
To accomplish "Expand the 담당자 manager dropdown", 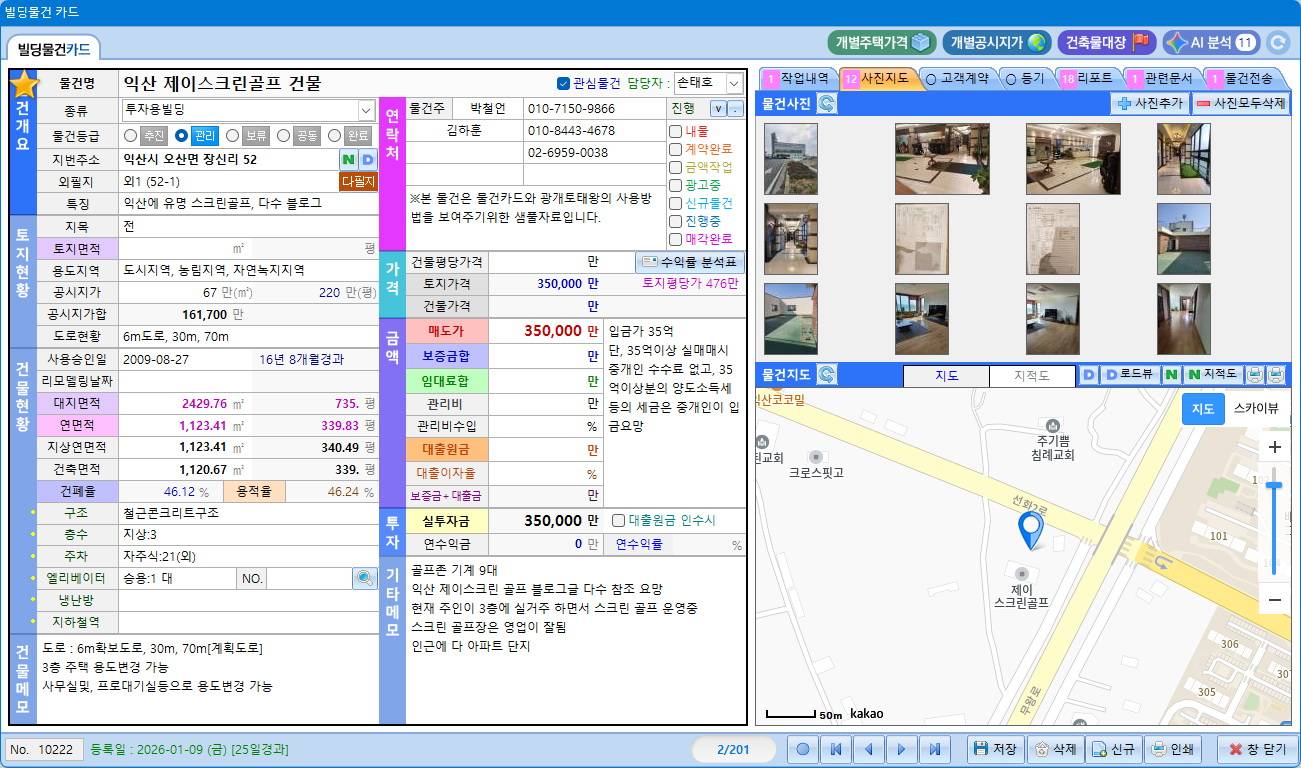I will pyautogui.click(x=734, y=83).
